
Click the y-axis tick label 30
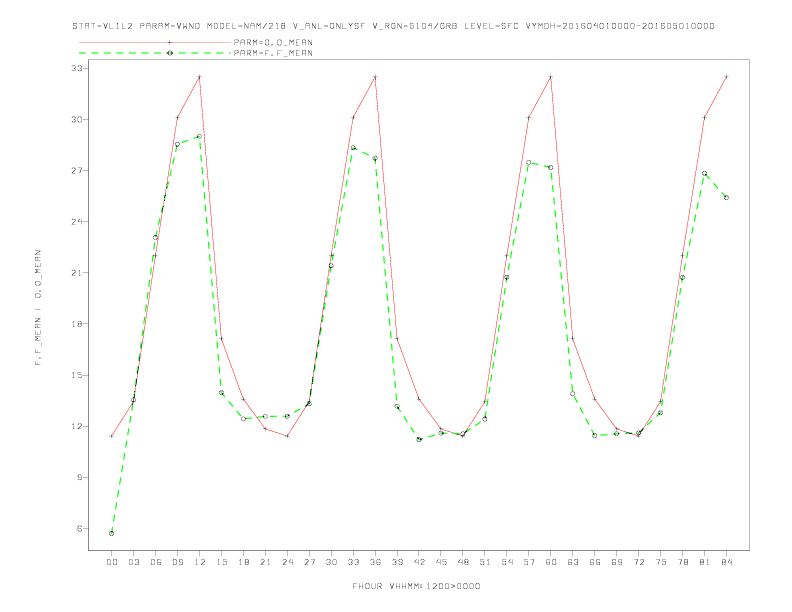point(76,119)
